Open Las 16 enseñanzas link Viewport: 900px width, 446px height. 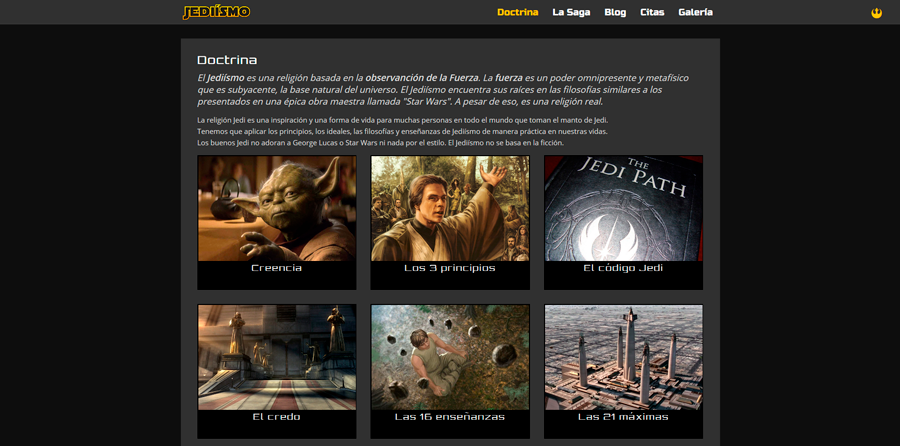450,416
